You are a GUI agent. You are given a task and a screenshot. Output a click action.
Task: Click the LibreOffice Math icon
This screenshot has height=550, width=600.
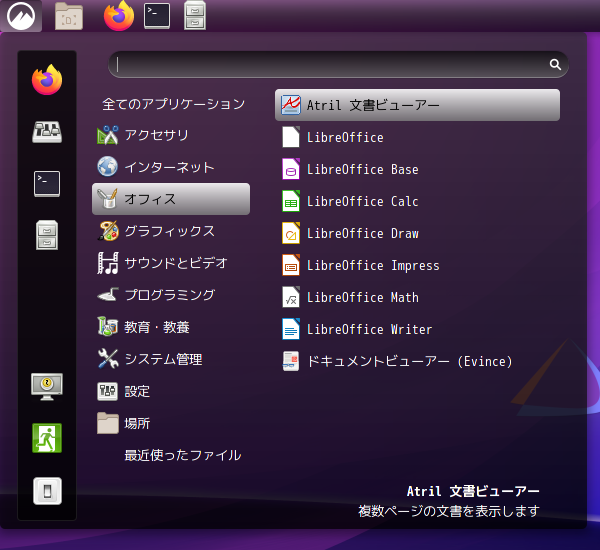point(291,297)
